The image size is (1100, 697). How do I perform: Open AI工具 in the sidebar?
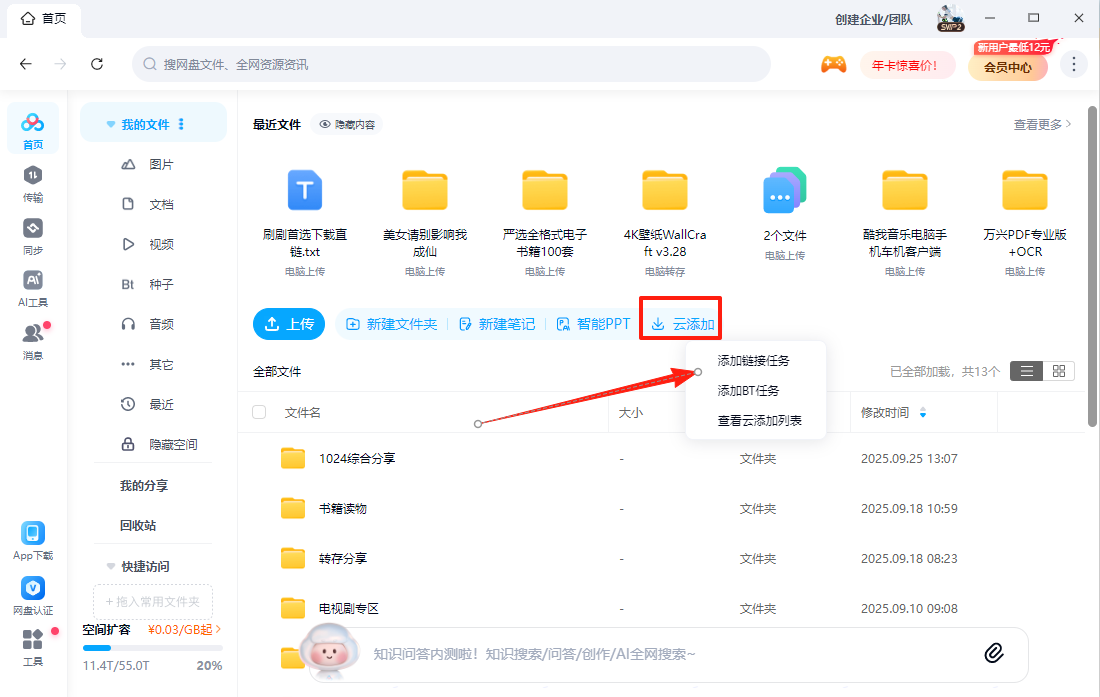click(33, 288)
